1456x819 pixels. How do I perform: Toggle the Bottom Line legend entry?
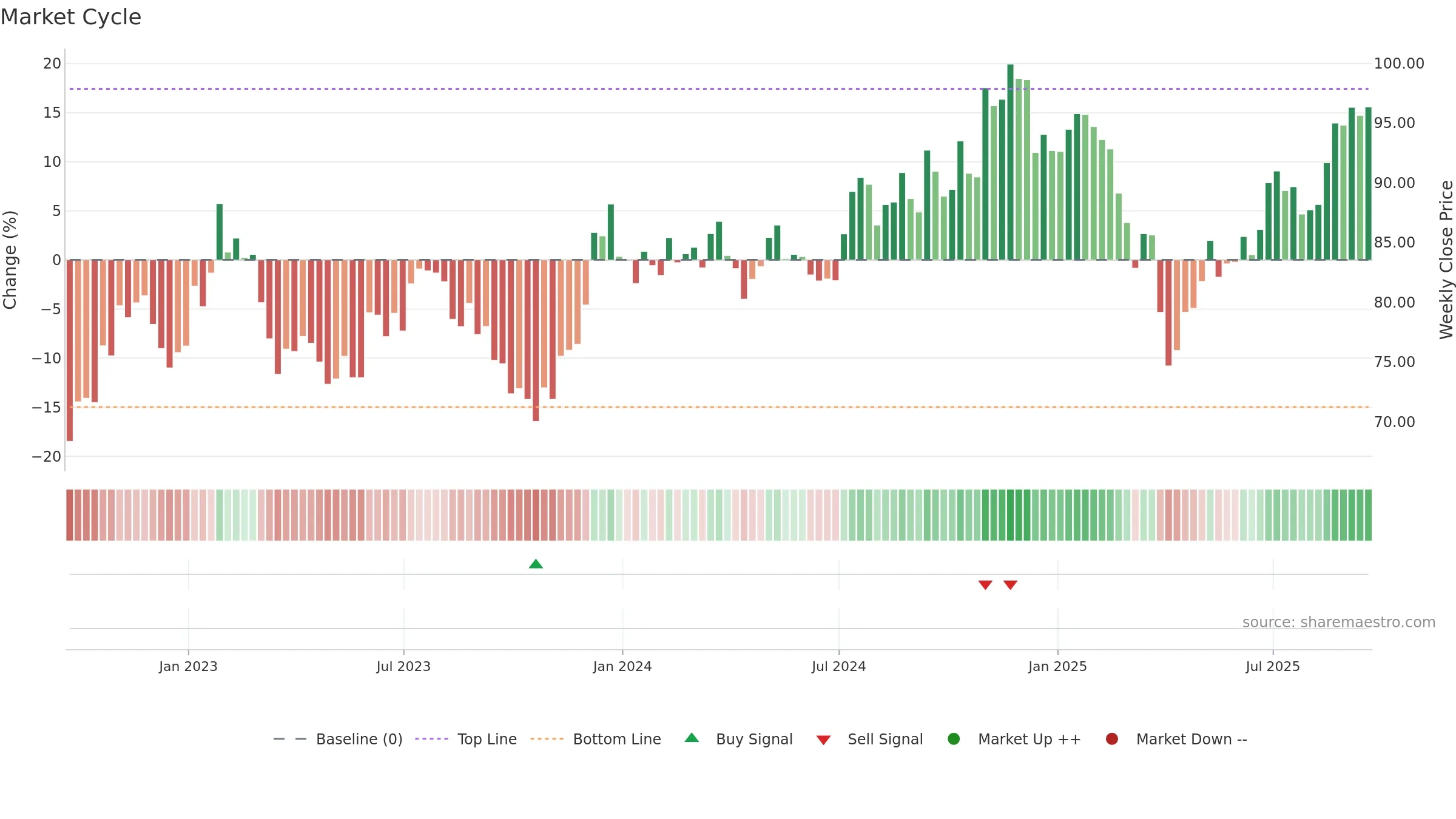pyautogui.click(x=596, y=739)
